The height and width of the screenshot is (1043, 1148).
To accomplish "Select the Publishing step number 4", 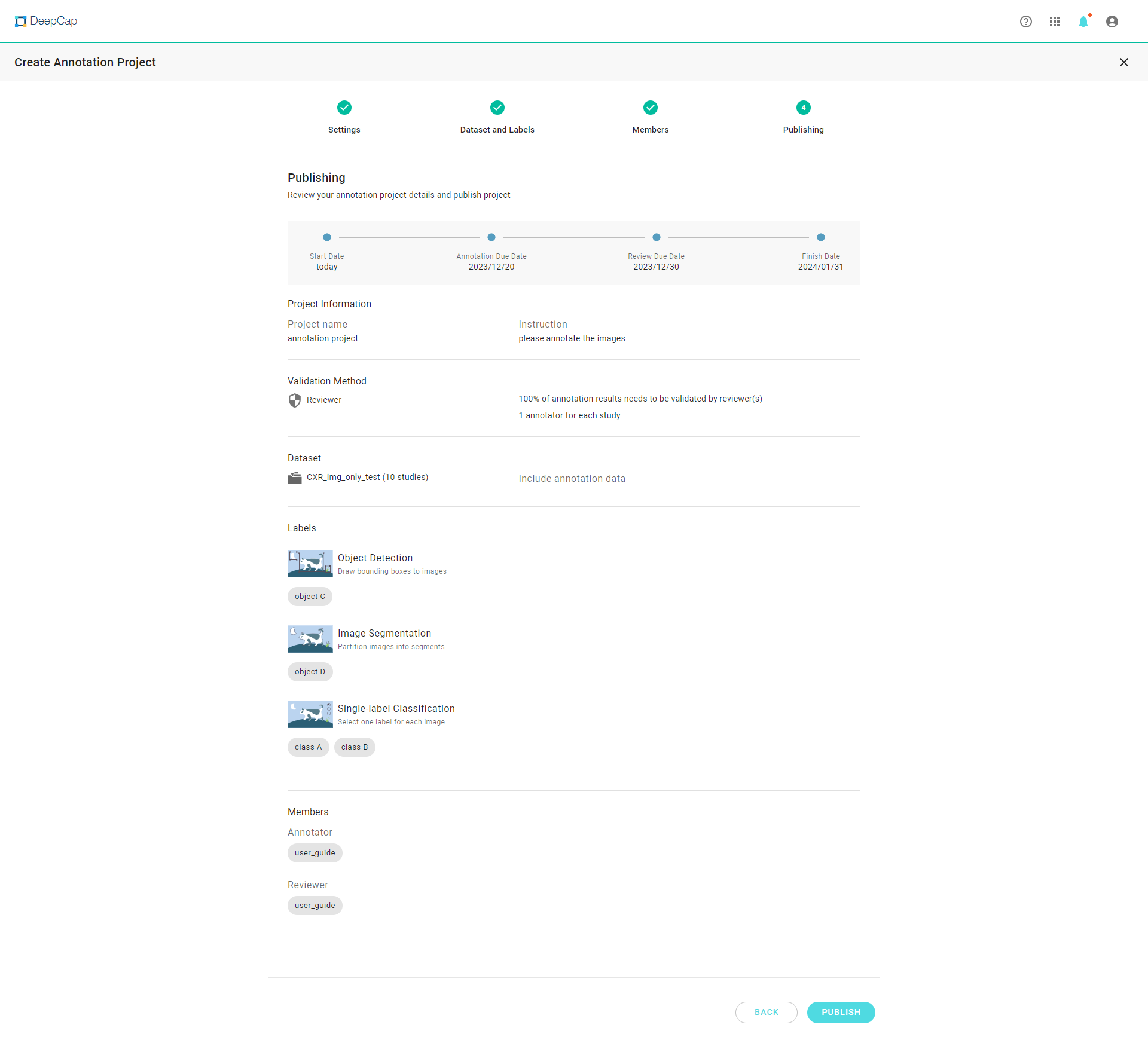I will click(x=804, y=108).
